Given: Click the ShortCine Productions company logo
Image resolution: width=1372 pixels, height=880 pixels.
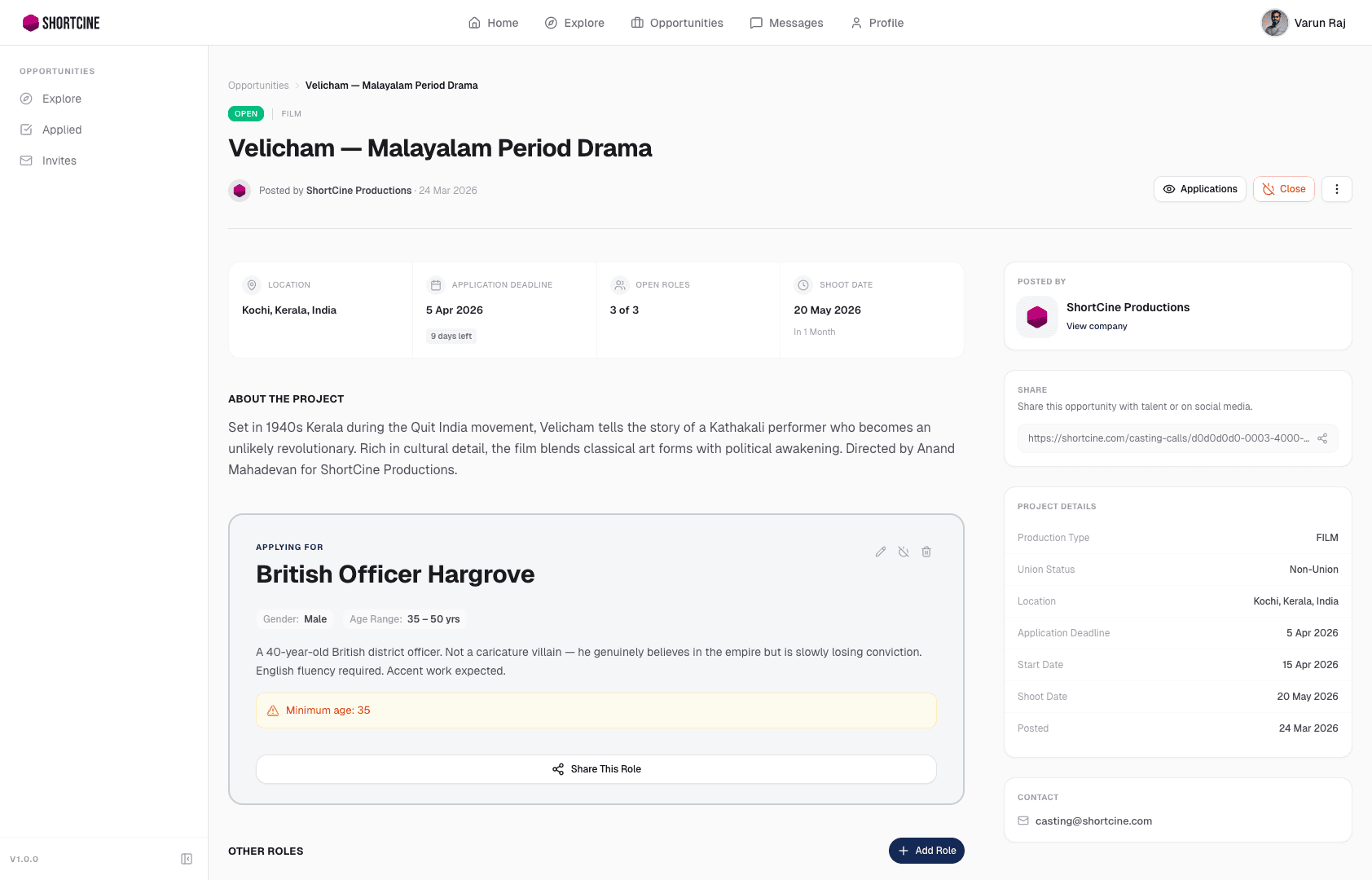Looking at the screenshot, I should coord(1037,316).
